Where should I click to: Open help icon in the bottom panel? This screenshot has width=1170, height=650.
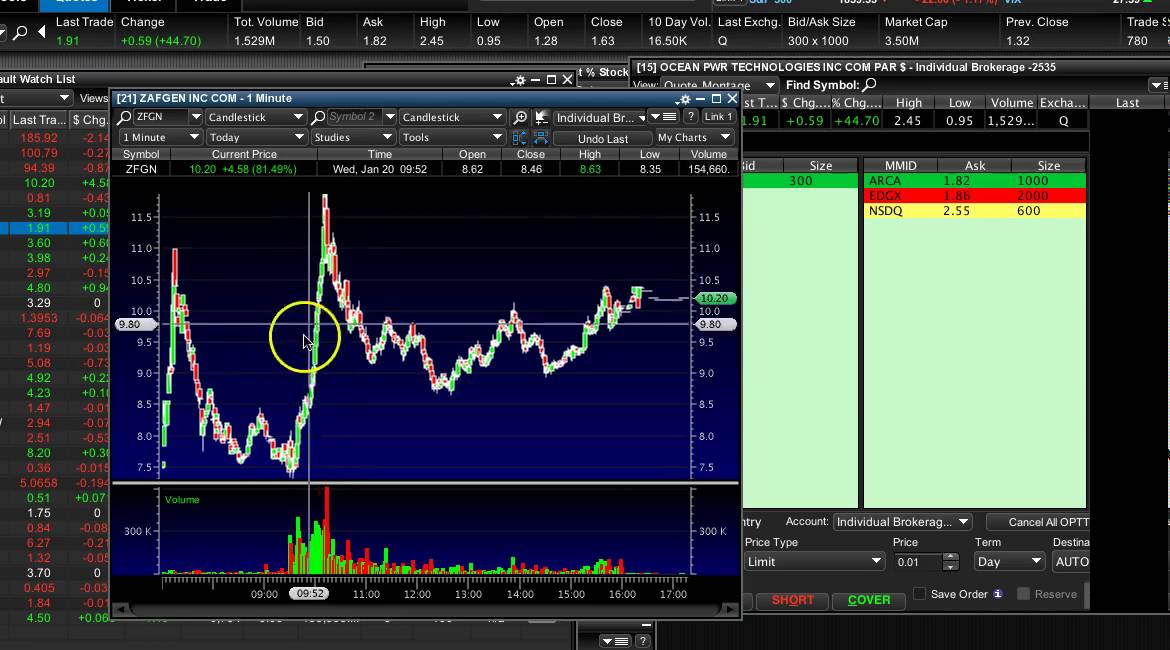point(642,641)
